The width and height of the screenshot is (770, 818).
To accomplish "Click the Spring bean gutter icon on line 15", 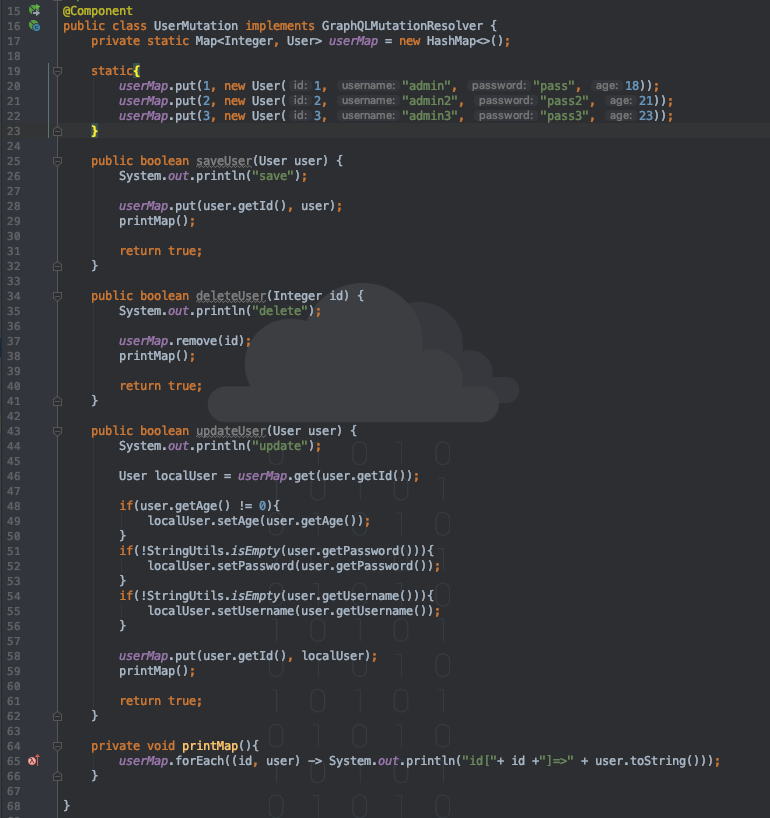I will click(34, 10).
